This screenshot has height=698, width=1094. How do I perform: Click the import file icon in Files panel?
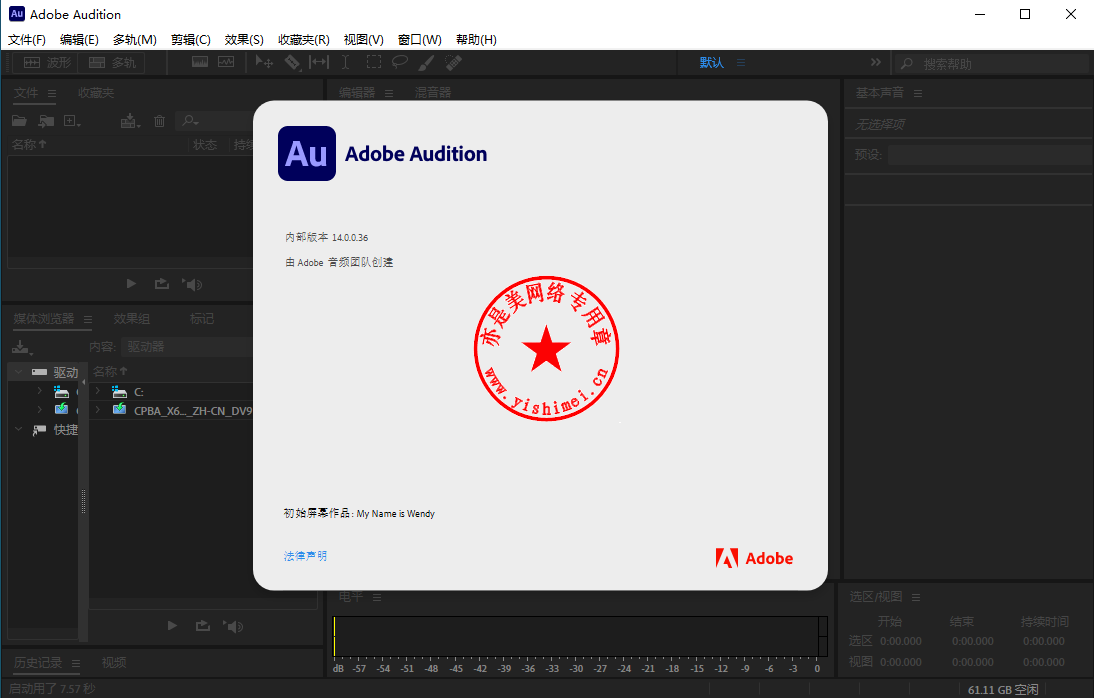click(x=46, y=121)
